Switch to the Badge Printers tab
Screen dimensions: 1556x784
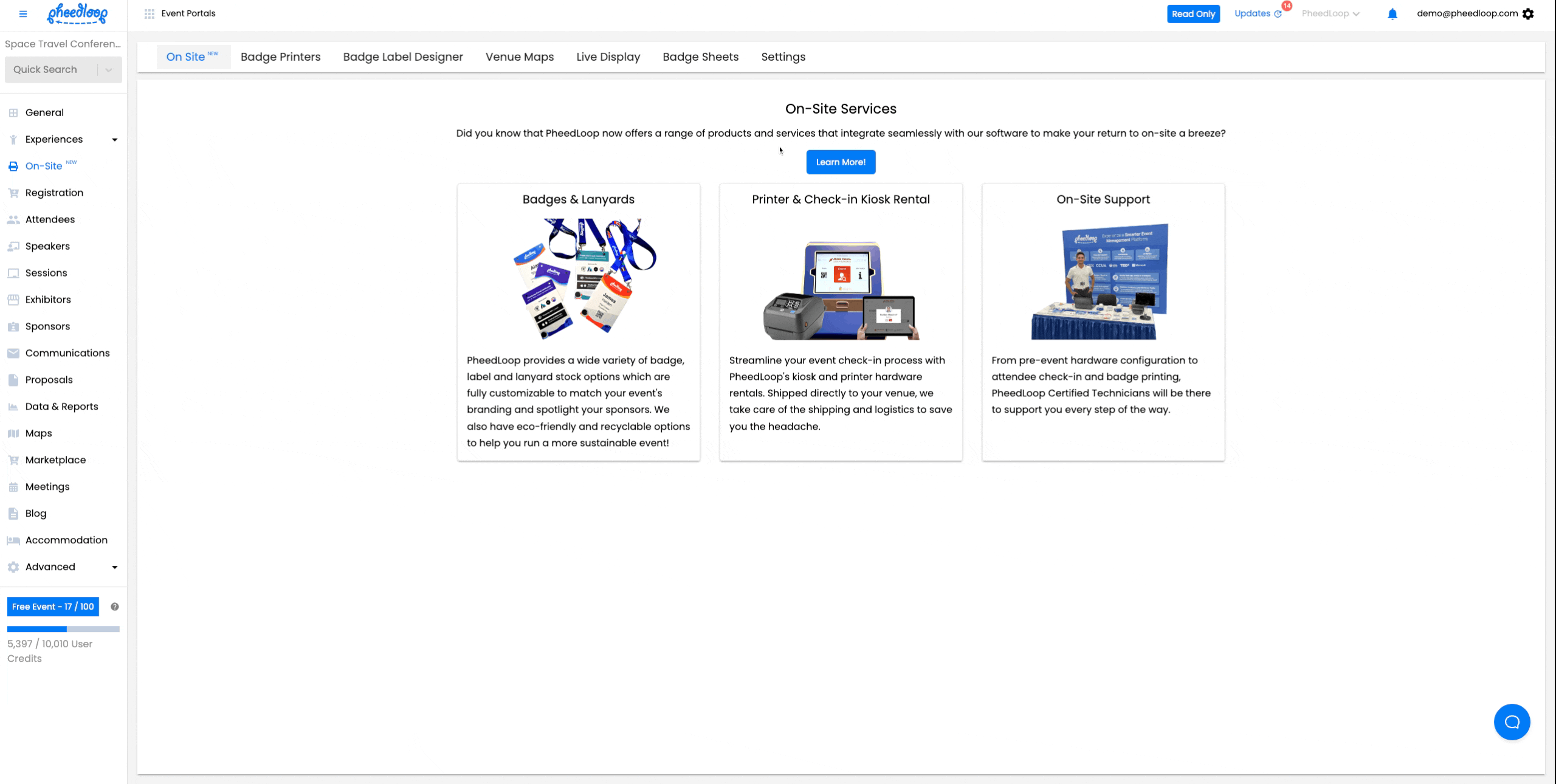tap(280, 57)
